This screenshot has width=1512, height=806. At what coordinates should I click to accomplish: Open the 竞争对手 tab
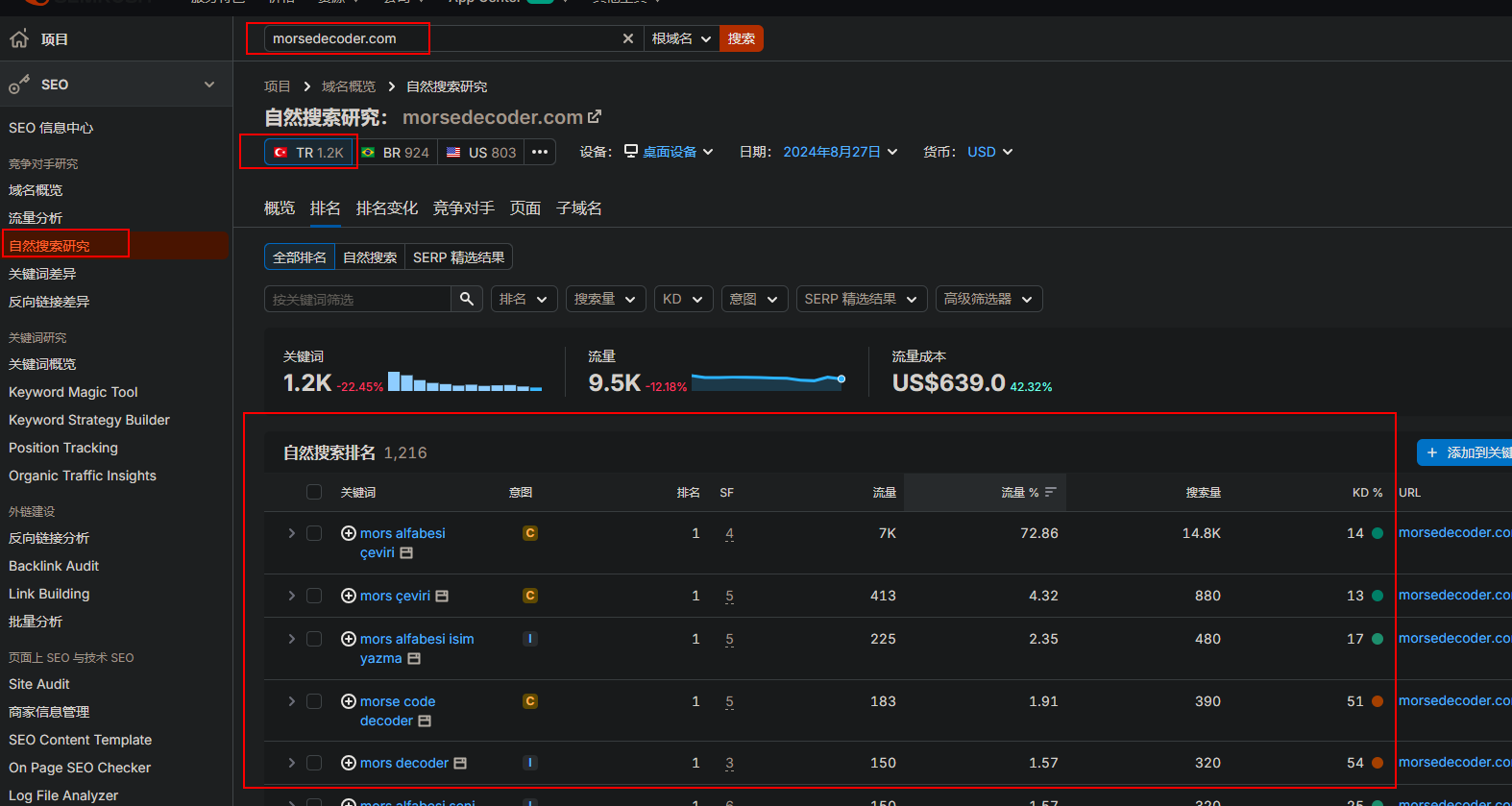click(463, 208)
